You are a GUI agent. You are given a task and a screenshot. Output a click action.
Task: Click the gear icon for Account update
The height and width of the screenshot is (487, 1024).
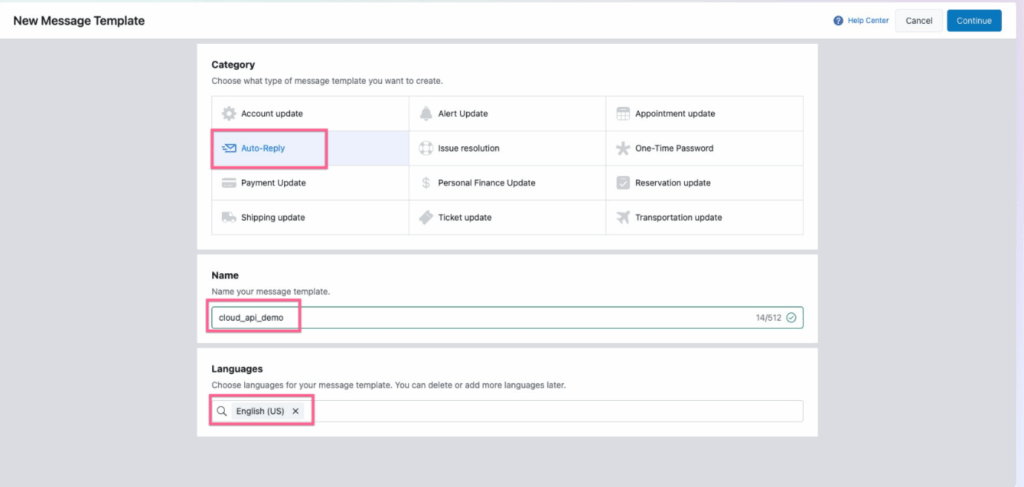pos(229,114)
